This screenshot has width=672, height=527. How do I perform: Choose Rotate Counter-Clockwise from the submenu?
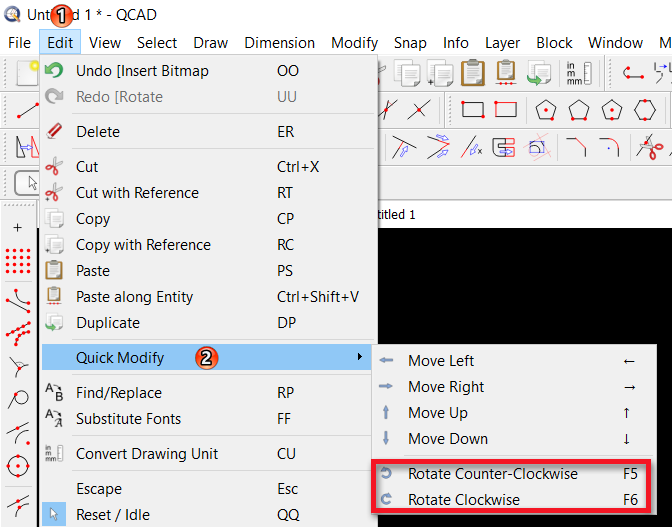[x=492, y=474]
